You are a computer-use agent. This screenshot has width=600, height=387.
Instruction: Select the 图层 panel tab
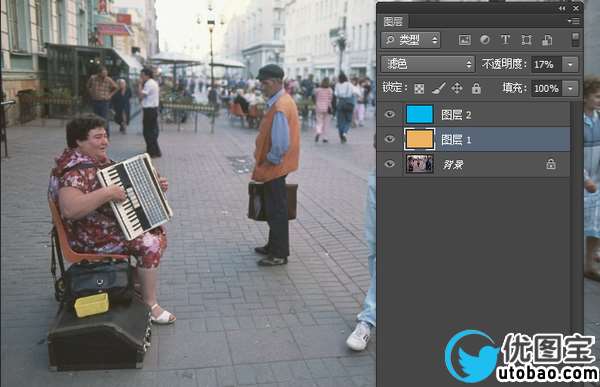click(393, 22)
